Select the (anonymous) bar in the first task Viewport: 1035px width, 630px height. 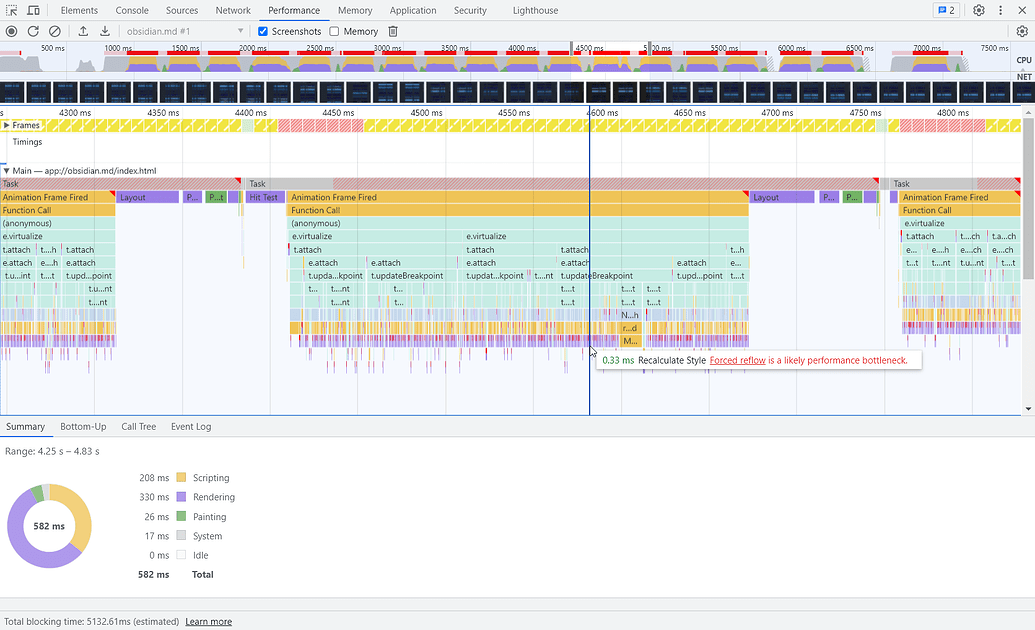pyautogui.click(x=58, y=223)
